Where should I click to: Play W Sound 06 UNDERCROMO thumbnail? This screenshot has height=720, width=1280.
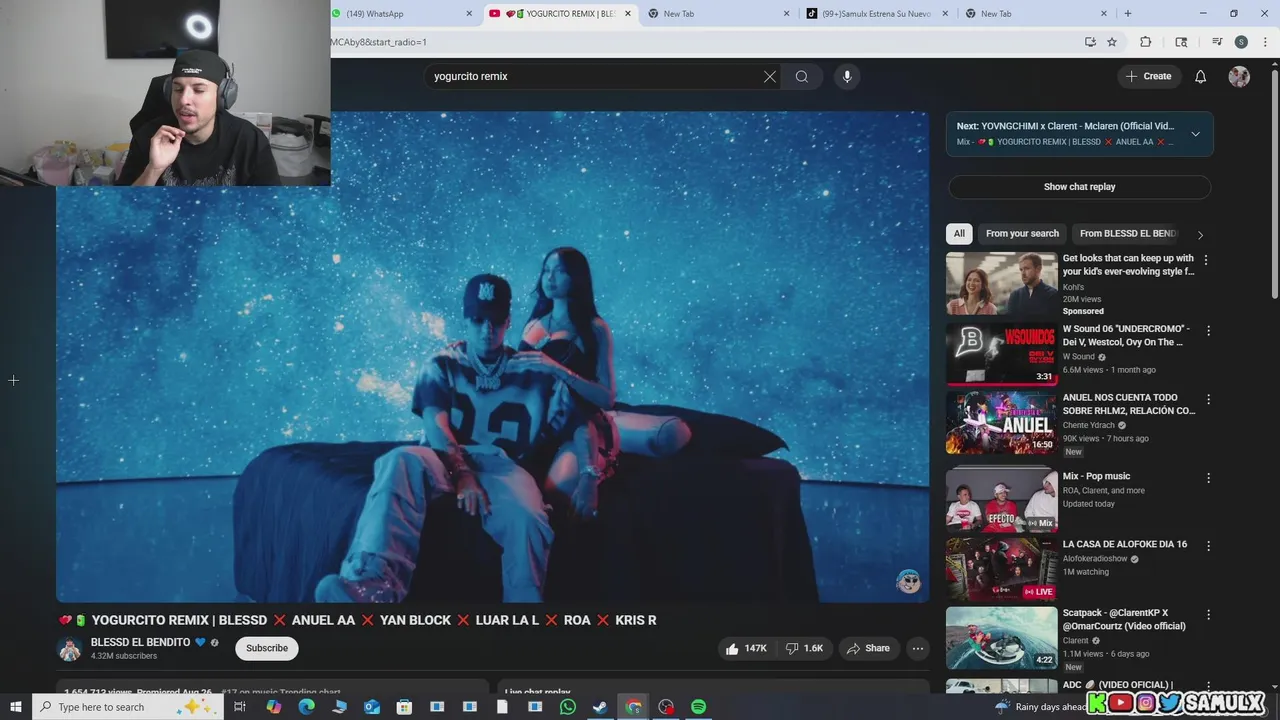pyautogui.click(x=1001, y=353)
